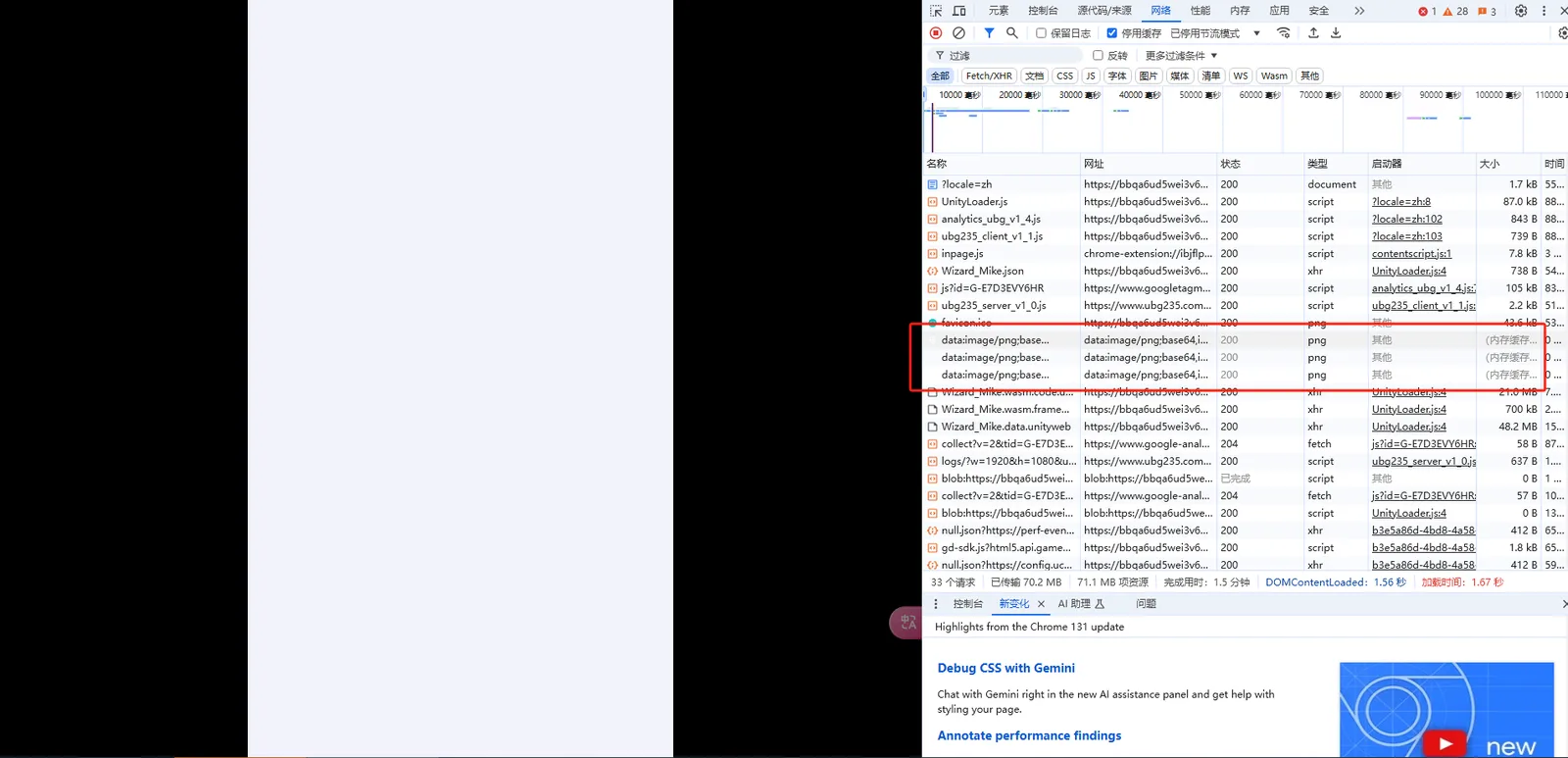The height and width of the screenshot is (758, 1568).
Task: Switch to 控制台 panel tab at top
Action: click(x=1043, y=11)
